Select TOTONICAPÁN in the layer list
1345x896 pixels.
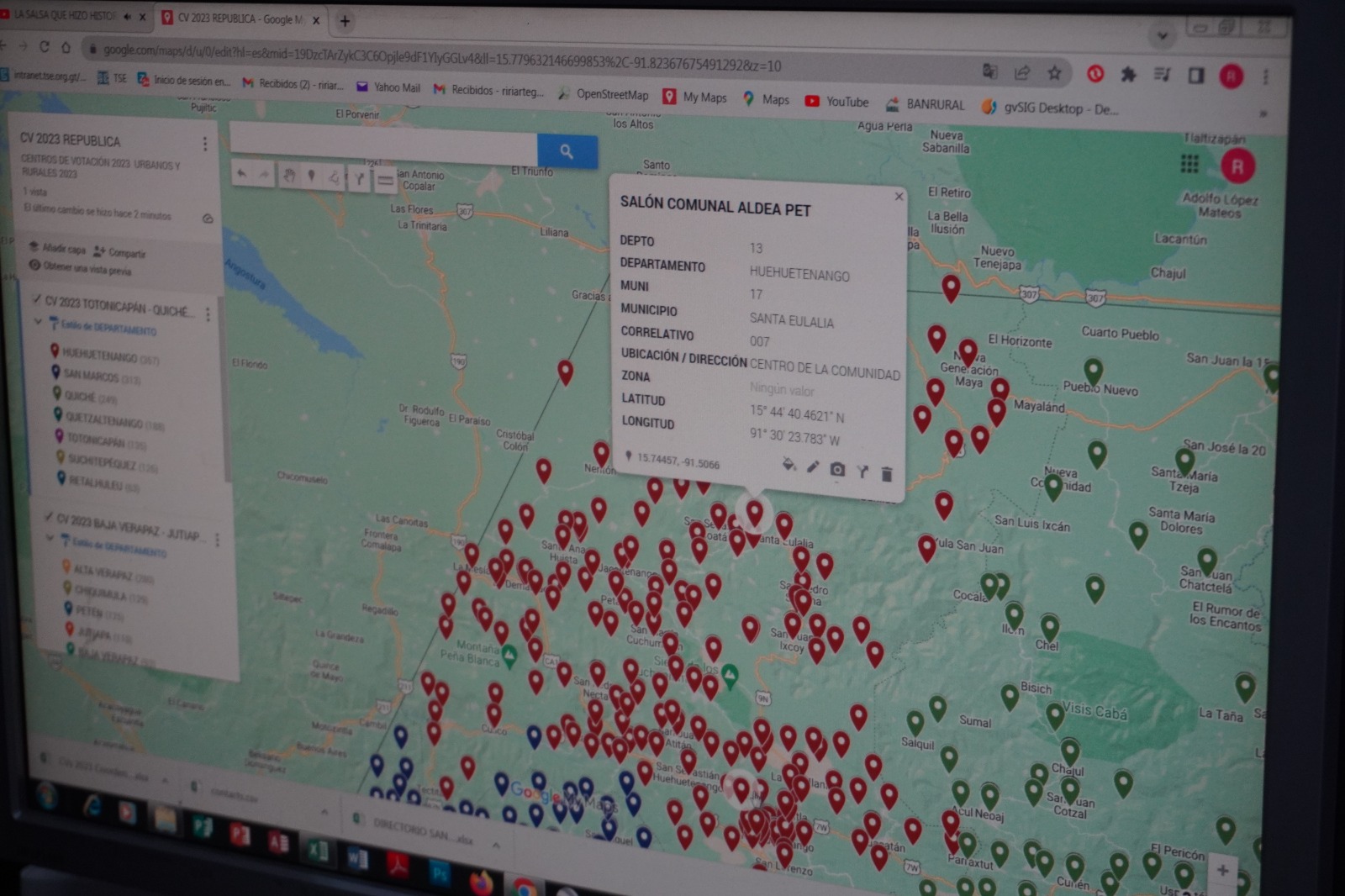[100, 440]
